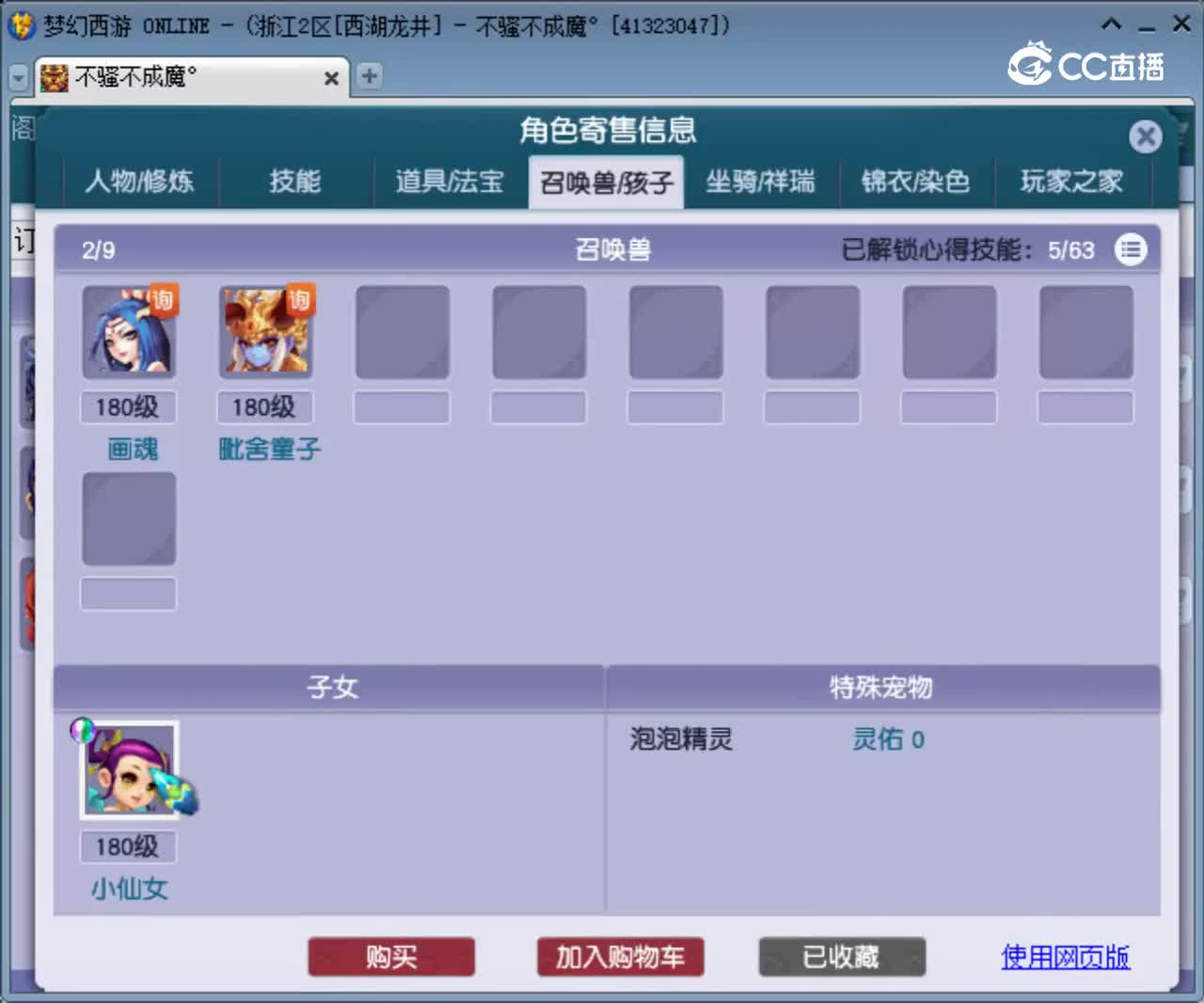Click the 2/9 summon pet count
This screenshot has height=1003, width=1204.
[98, 250]
